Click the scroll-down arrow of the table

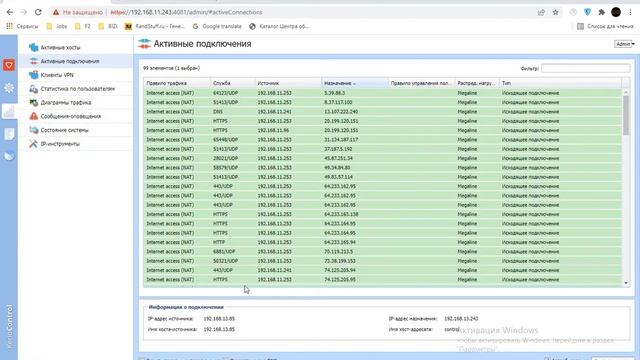pyautogui.click(x=626, y=283)
